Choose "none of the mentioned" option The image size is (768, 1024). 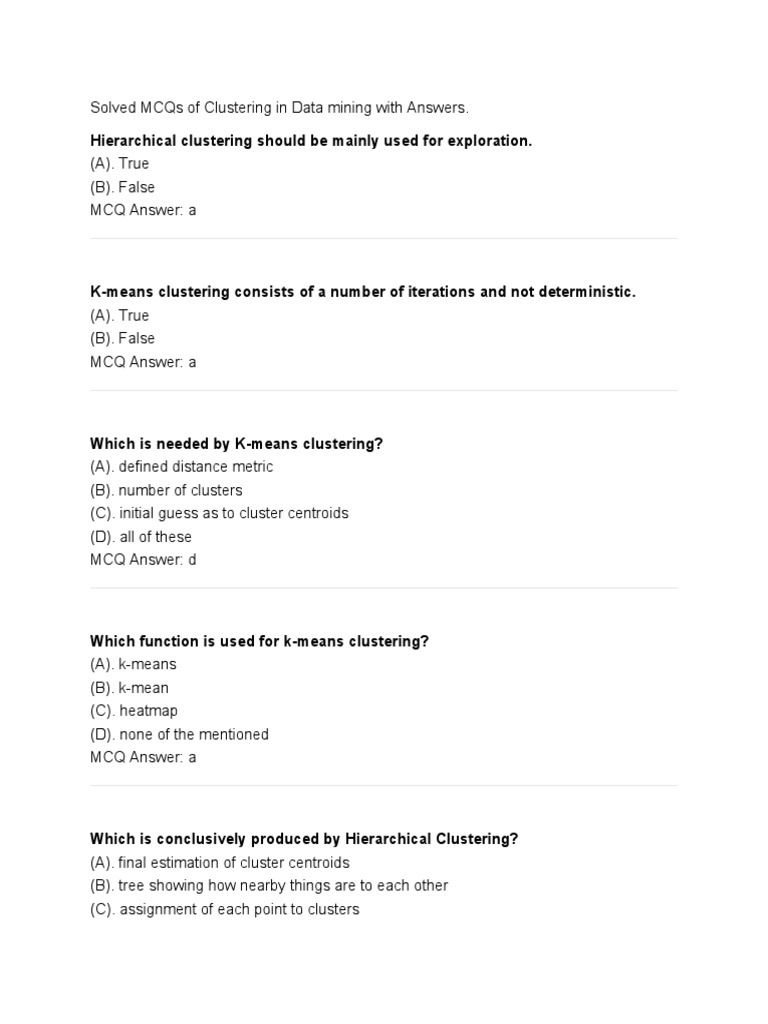point(179,734)
